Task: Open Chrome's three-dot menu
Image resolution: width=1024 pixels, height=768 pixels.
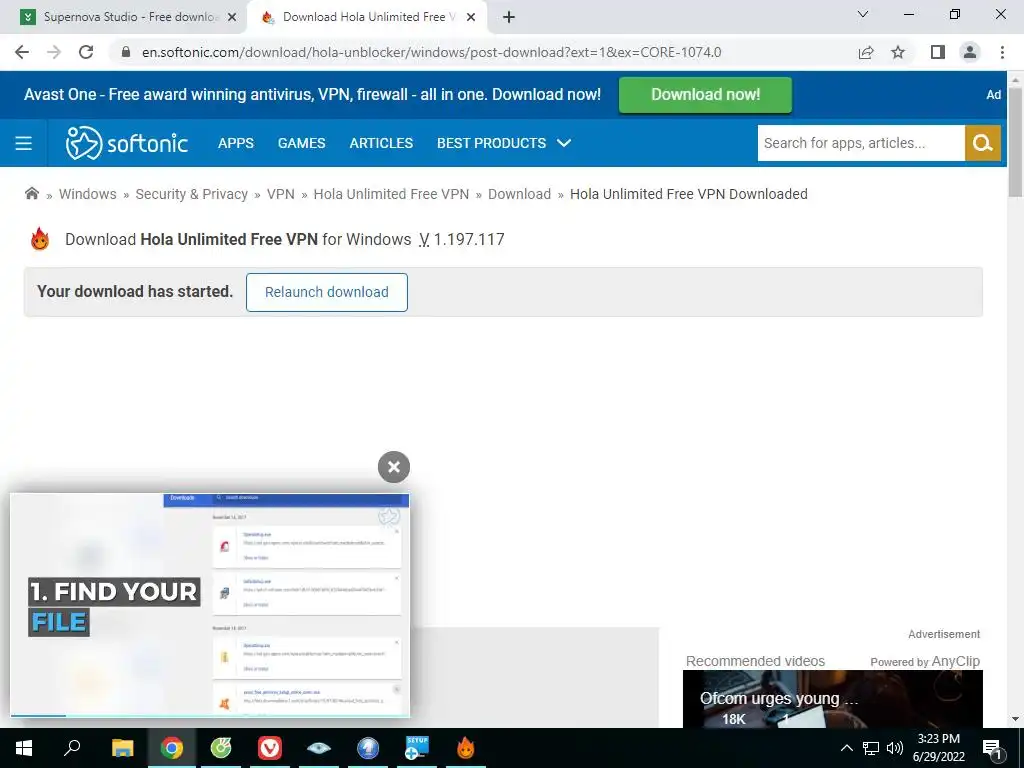Action: point(1002,52)
